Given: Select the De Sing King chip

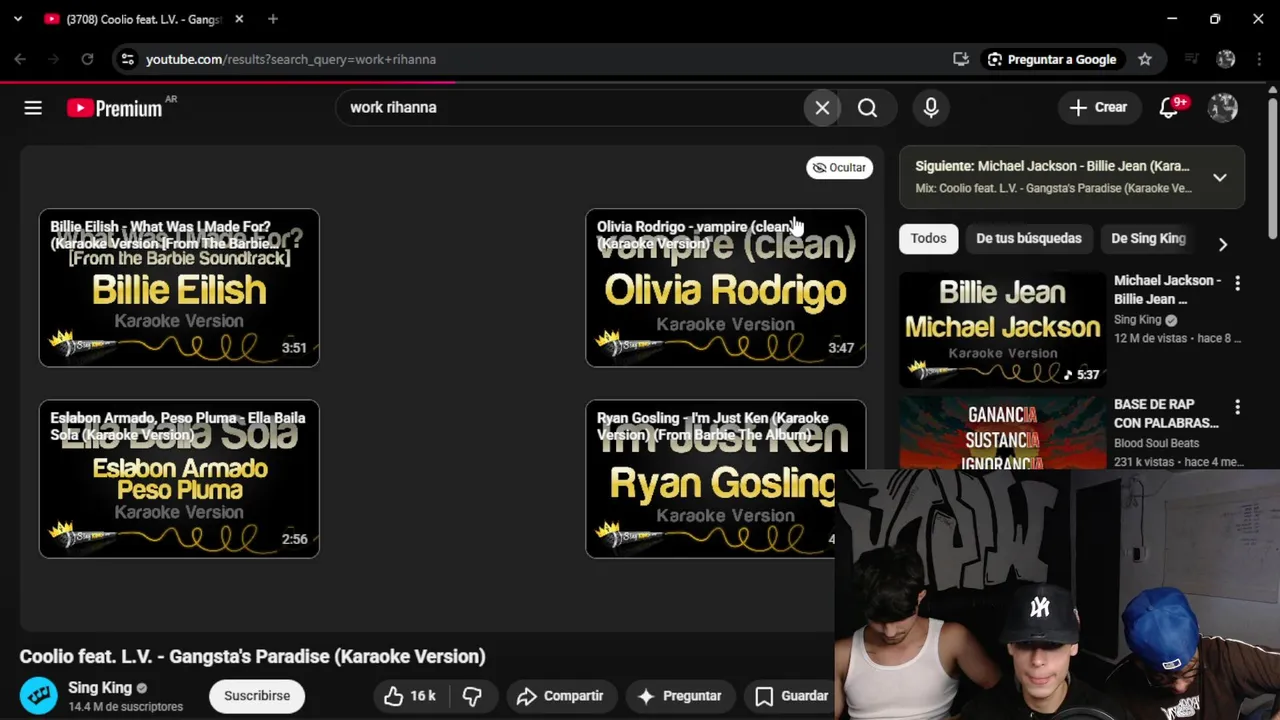Looking at the screenshot, I should [1148, 238].
